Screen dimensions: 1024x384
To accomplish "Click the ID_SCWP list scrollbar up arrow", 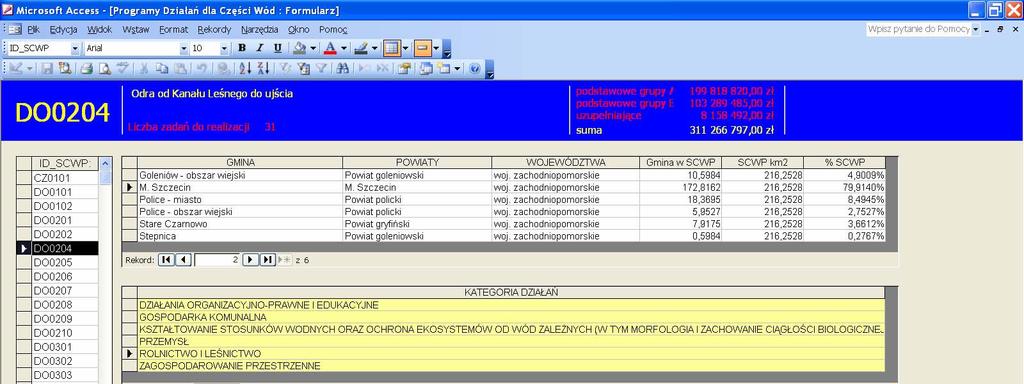I will click(105, 163).
